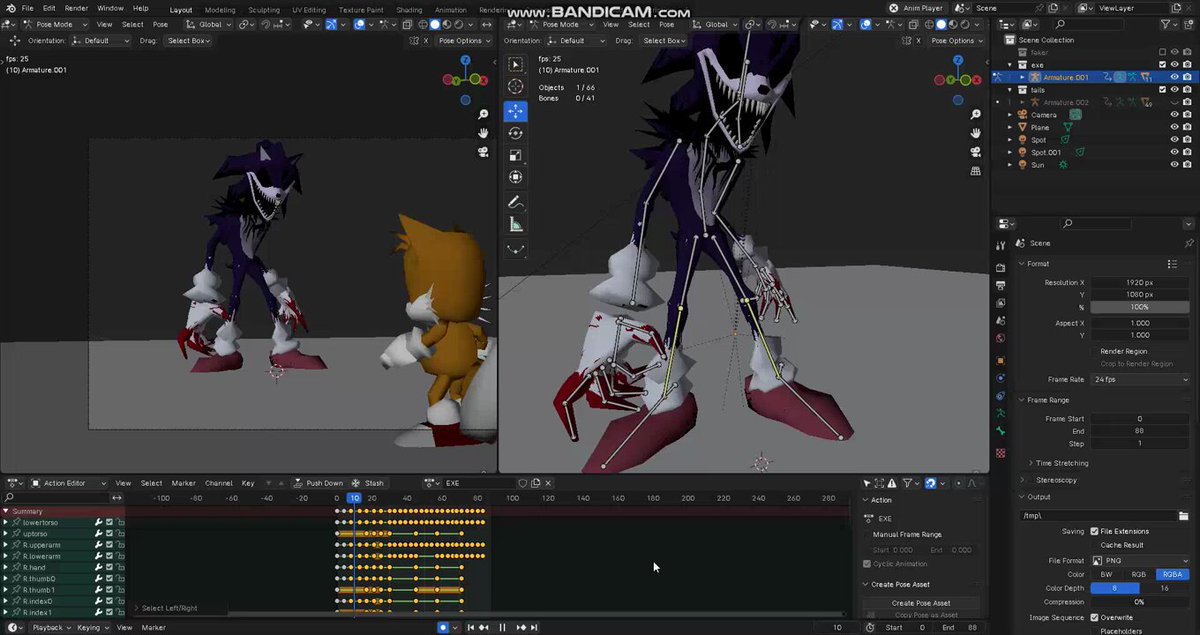Switch to the Sculpting workspace tab
This screenshot has width=1200, height=635.
(264, 9)
